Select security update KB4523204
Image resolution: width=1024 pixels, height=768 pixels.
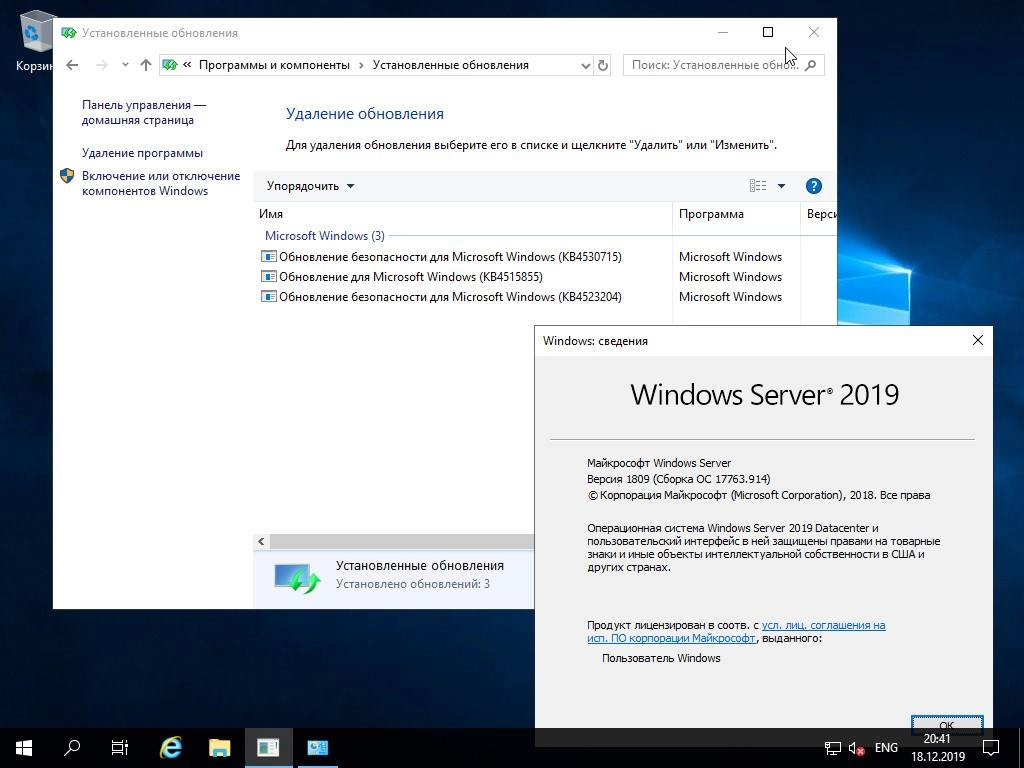click(450, 296)
